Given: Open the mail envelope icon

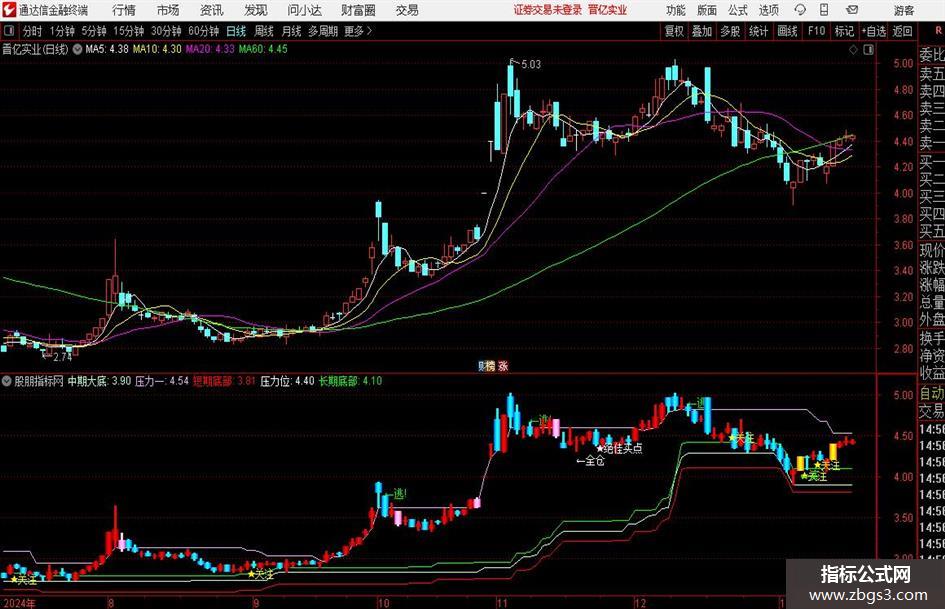Looking at the screenshot, I should coord(852,10).
